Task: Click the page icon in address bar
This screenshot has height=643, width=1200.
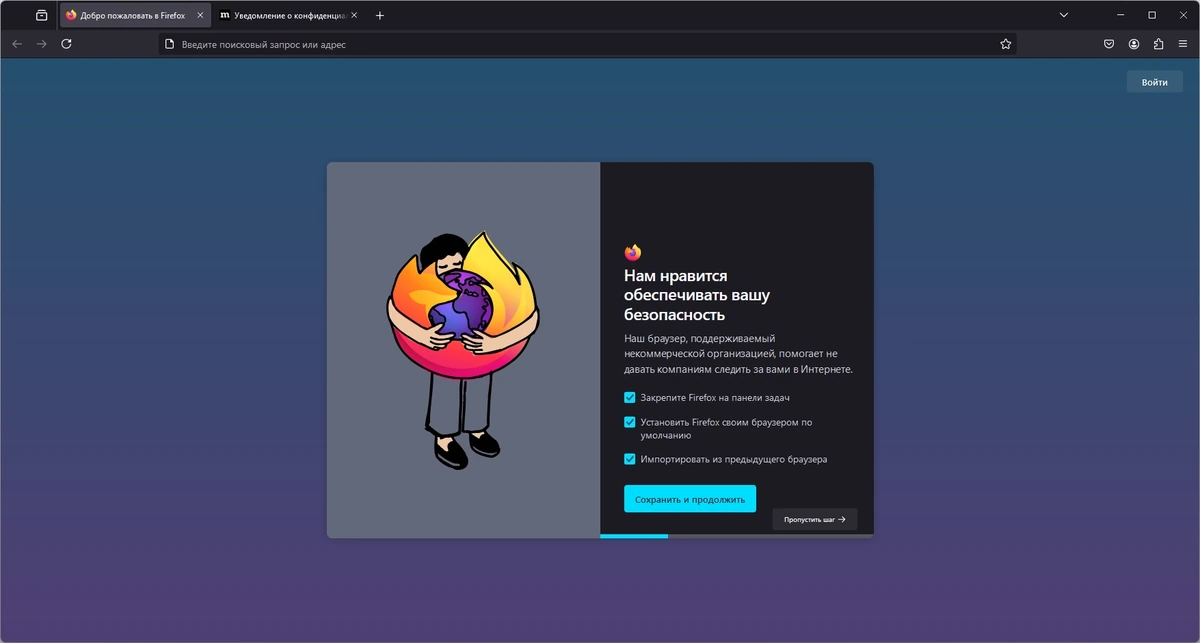Action: point(170,44)
